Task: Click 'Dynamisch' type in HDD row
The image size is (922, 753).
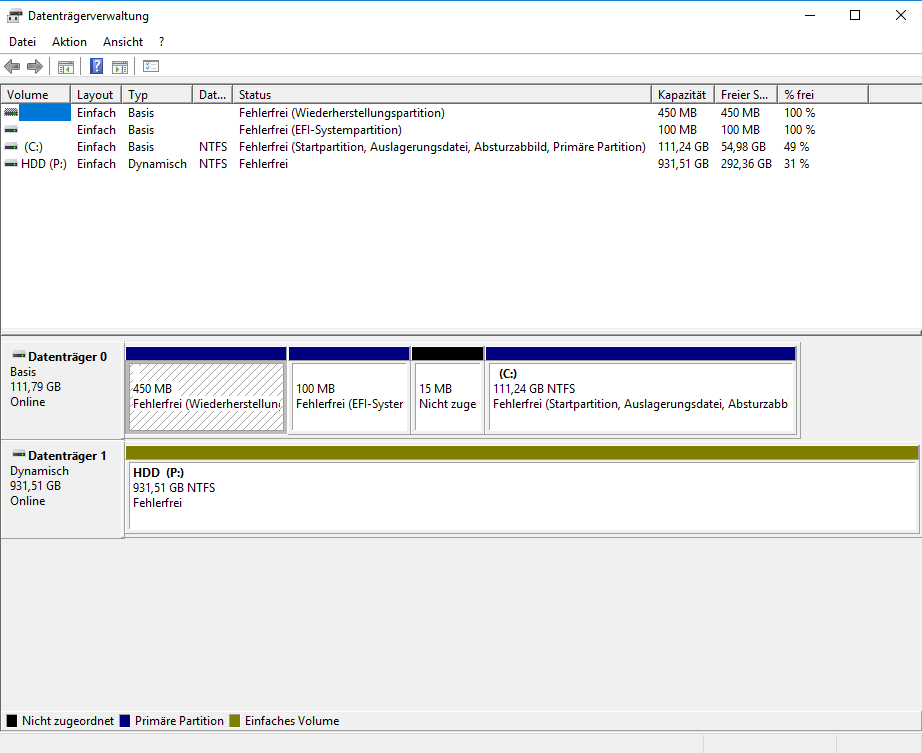Action: [157, 164]
